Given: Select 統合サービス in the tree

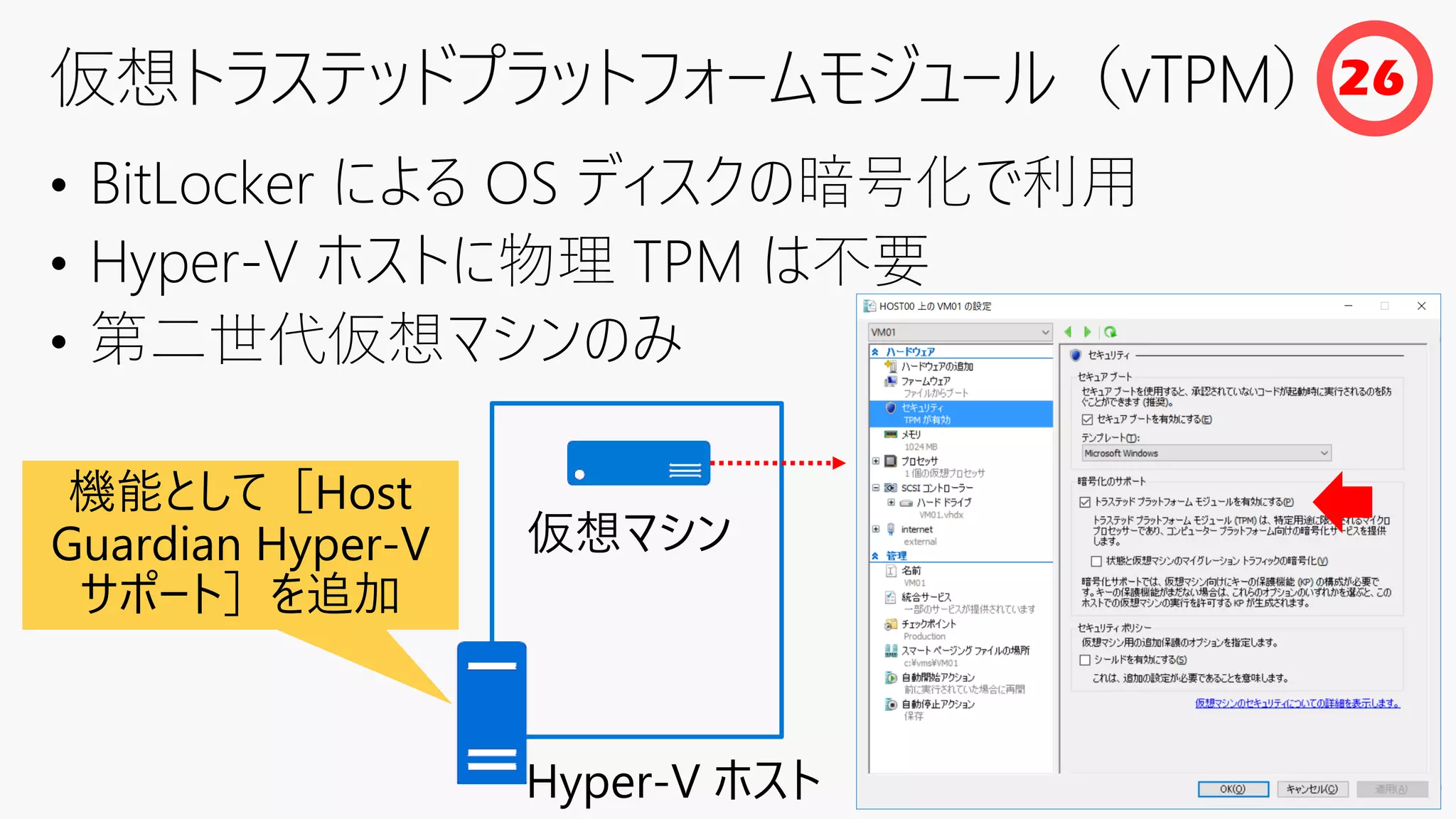Looking at the screenshot, I should [x=926, y=597].
